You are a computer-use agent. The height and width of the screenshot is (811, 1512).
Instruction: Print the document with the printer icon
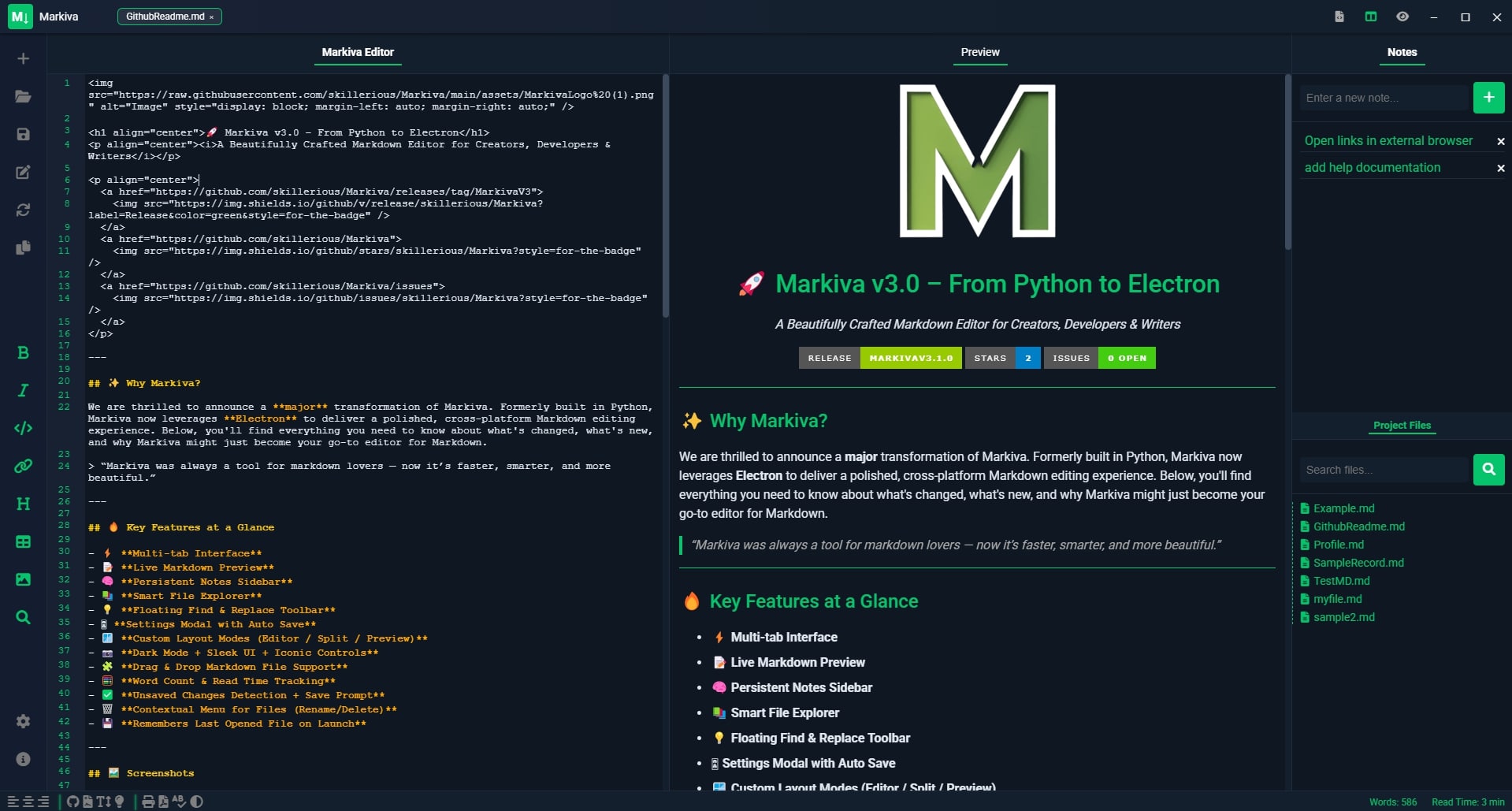147,802
